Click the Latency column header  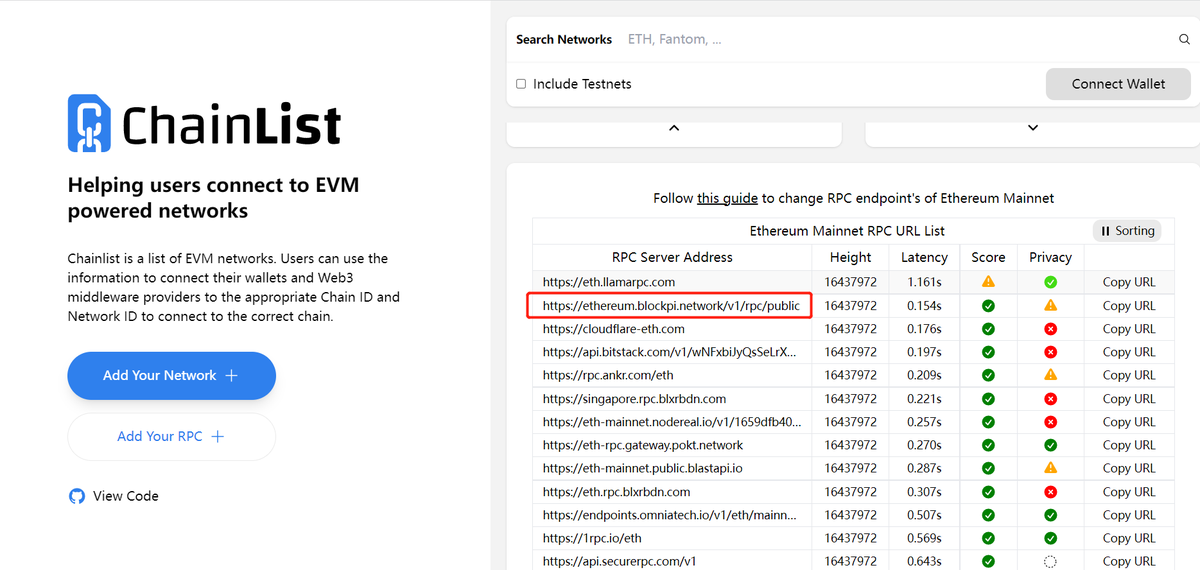click(x=924, y=257)
